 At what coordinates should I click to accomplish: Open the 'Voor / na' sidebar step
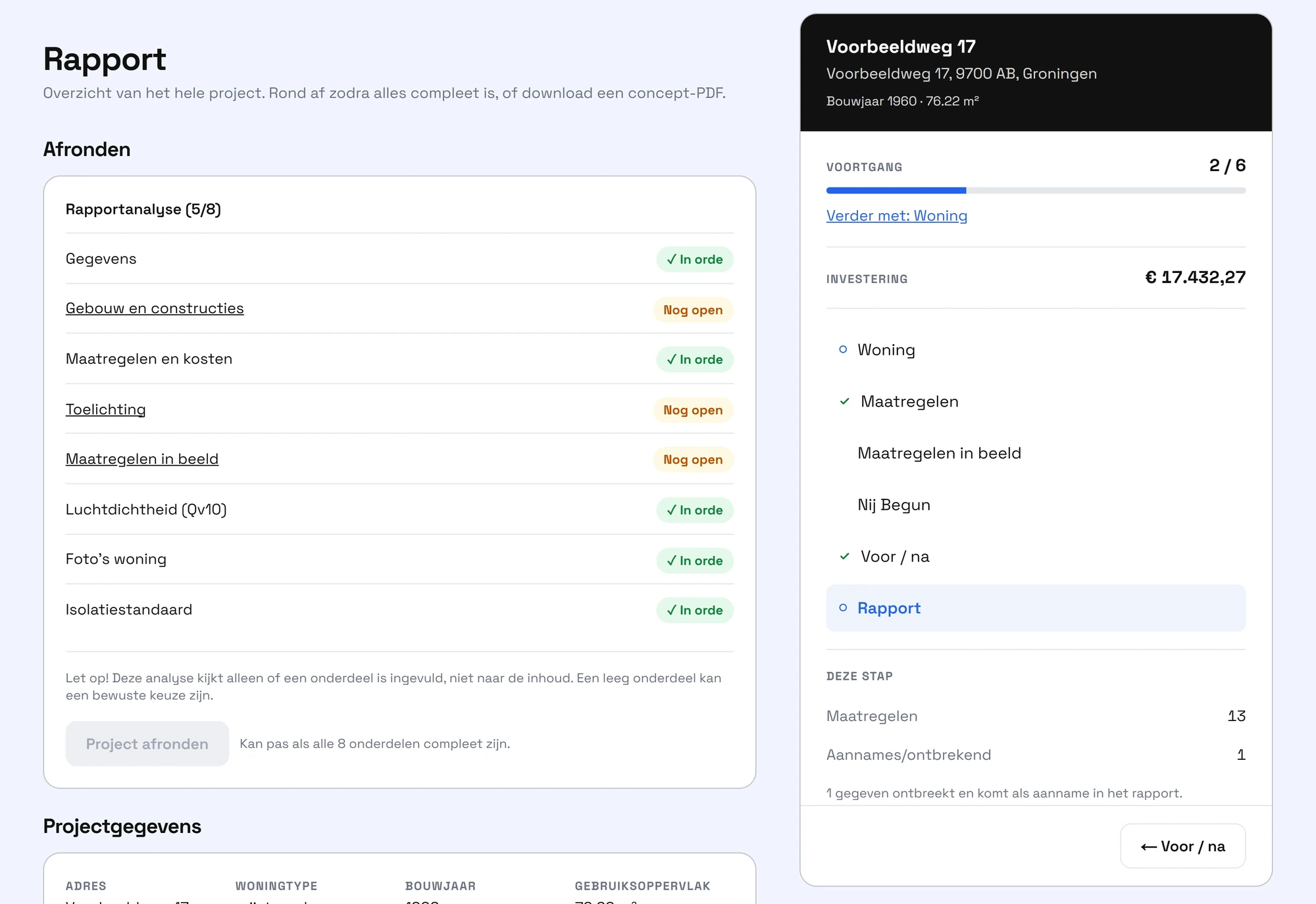point(1036,557)
